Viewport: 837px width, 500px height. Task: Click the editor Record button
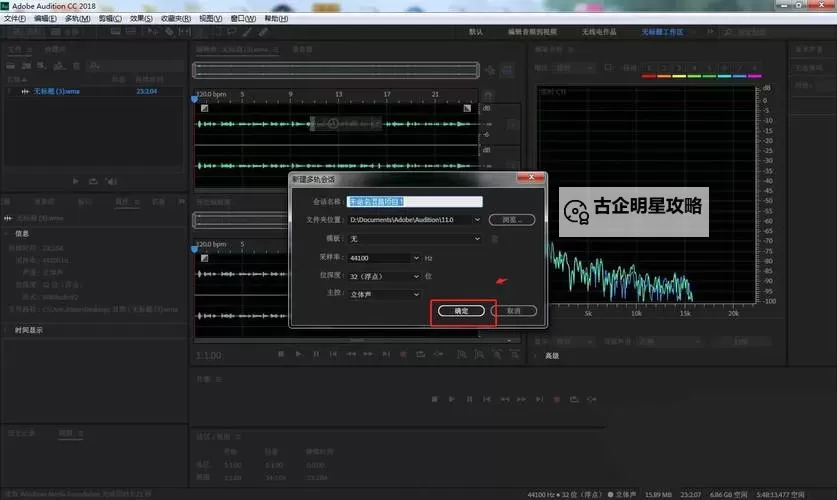tap(403, 354)
